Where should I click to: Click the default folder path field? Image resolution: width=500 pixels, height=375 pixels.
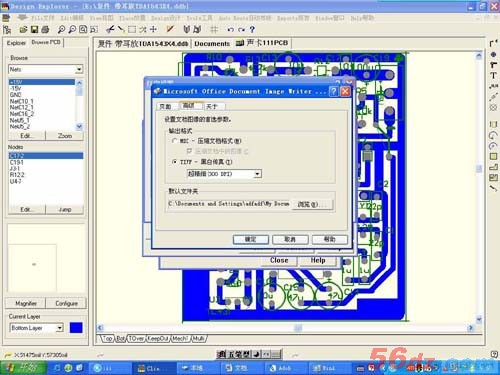[x=229, y=204]
